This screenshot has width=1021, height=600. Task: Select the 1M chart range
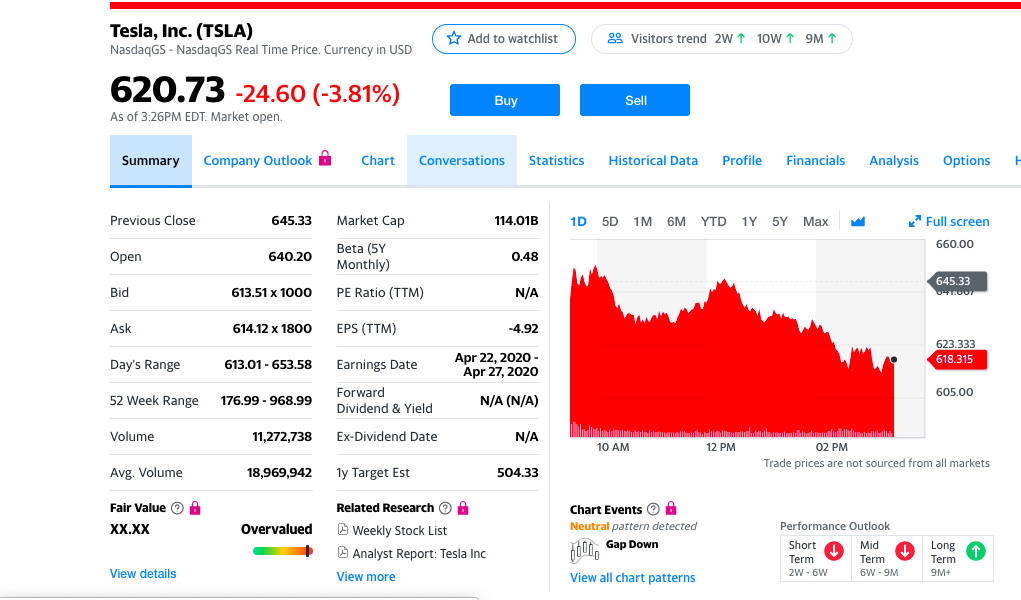click(x=643, y=221)
